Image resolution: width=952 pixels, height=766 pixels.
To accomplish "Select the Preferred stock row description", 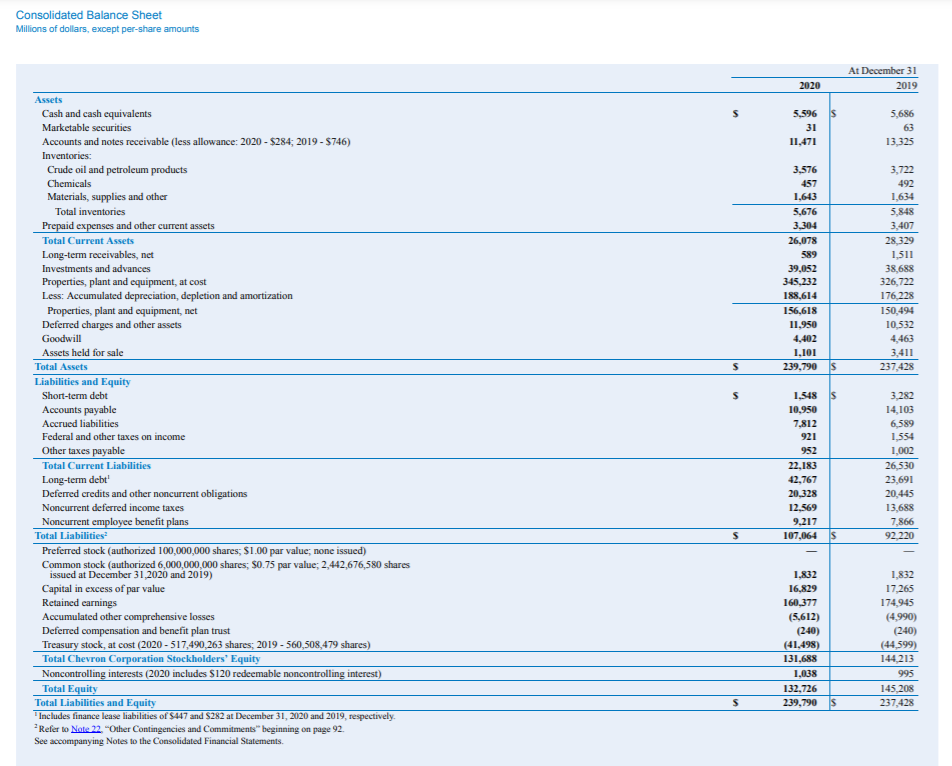I will (204, 551).
